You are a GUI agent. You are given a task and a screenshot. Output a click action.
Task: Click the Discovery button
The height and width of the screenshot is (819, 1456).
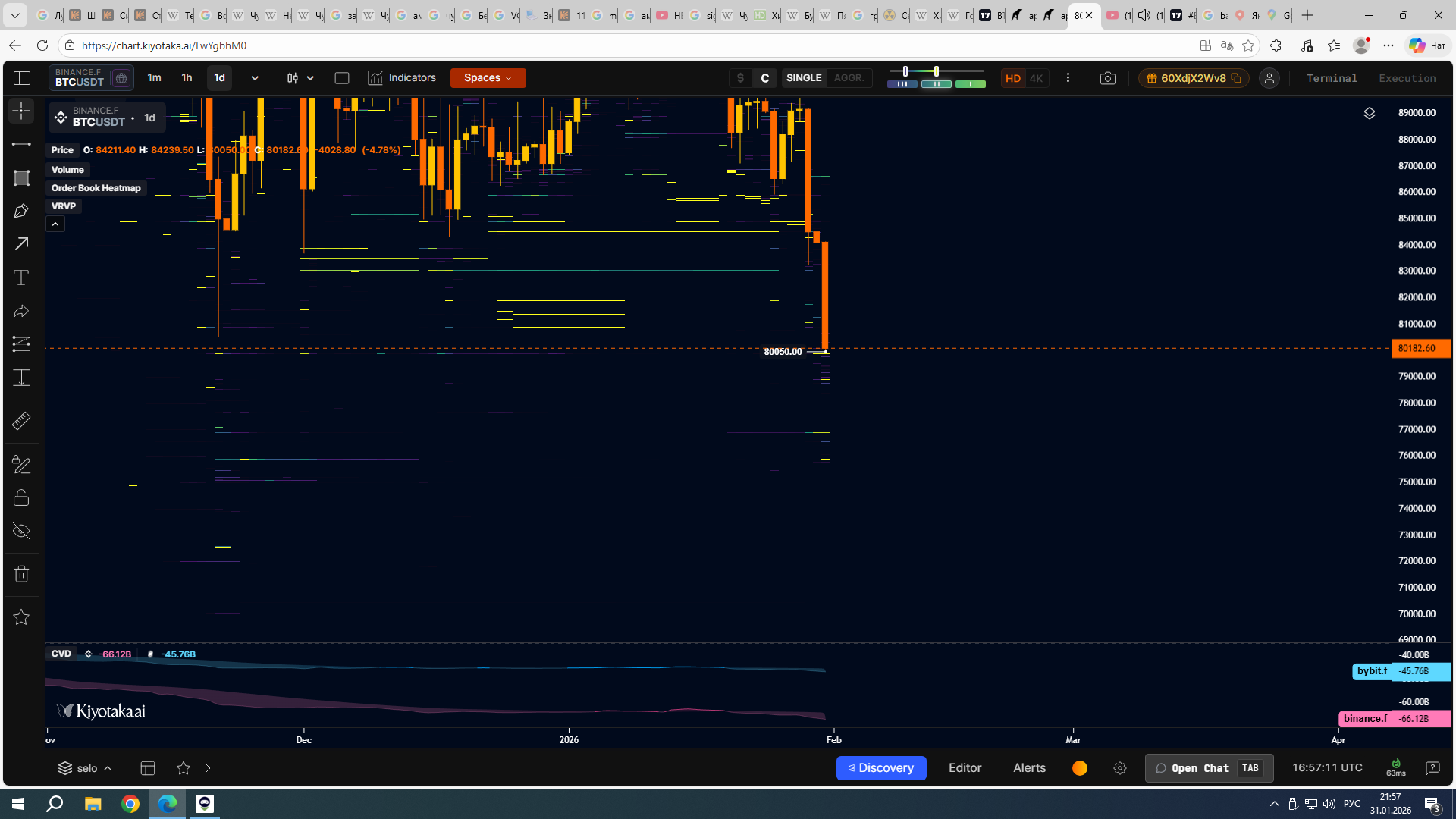[880, 768]
